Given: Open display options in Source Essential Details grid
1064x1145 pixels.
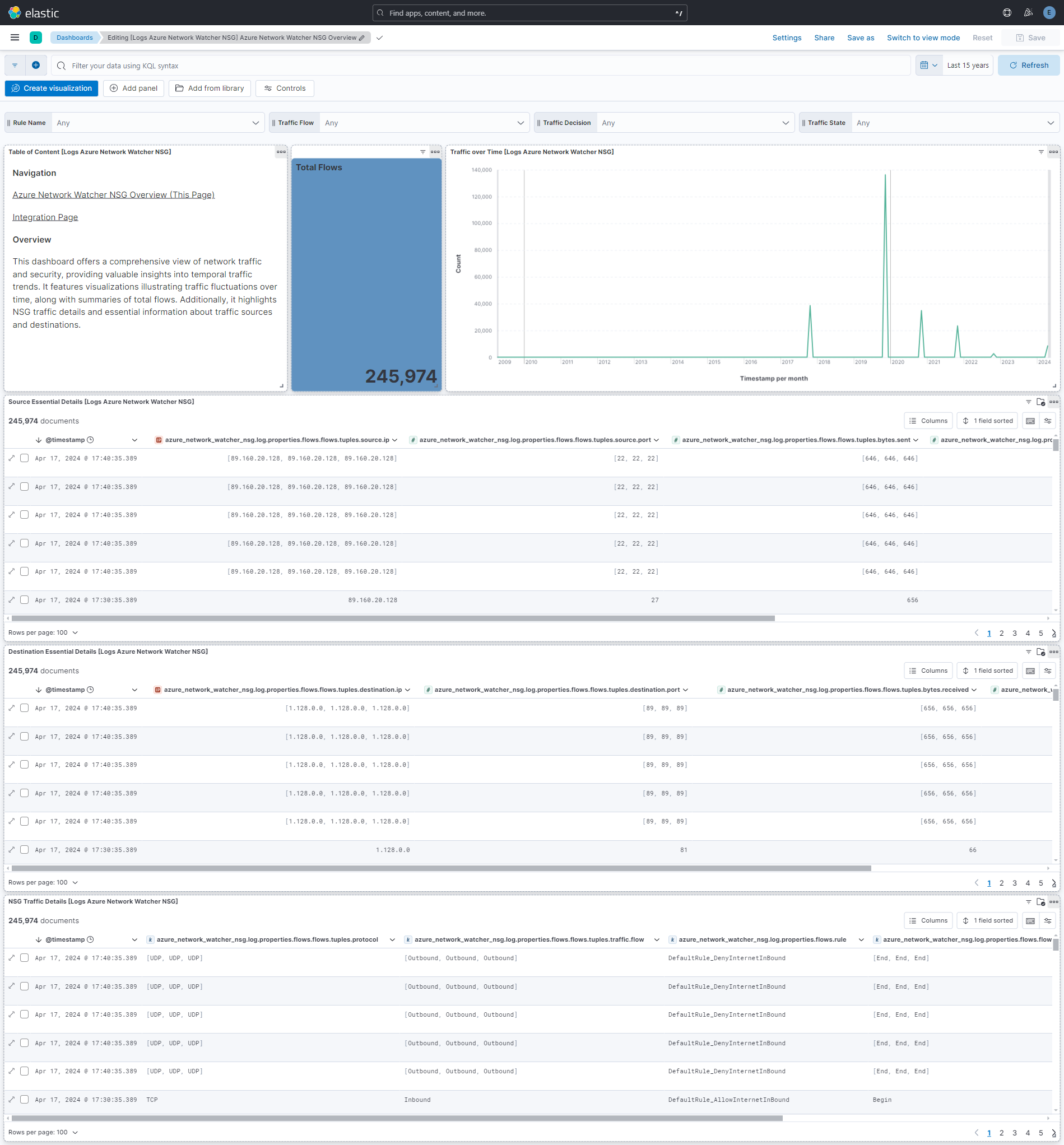Looking at the screenshot, I should coord(1047,420).
